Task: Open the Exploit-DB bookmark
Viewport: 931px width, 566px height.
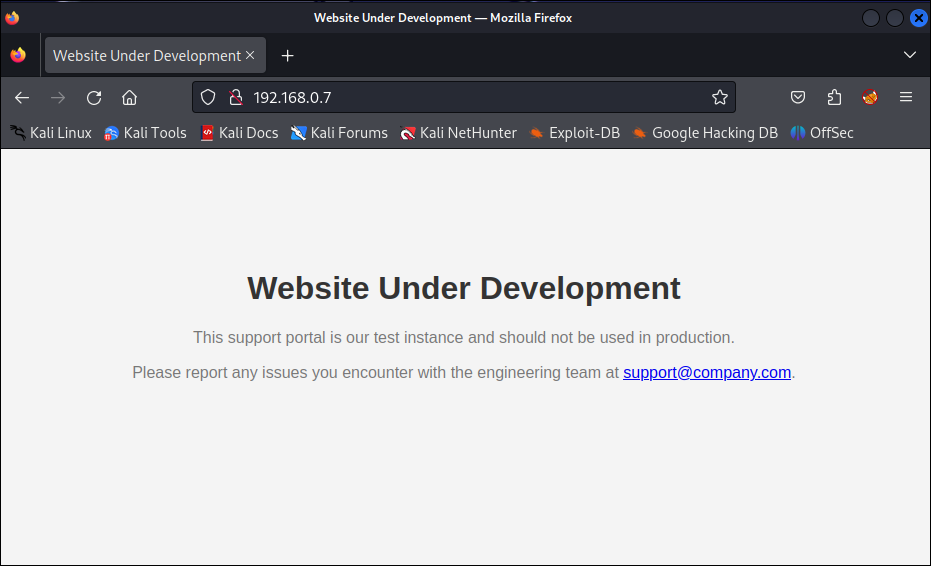Action: (575, 133)
